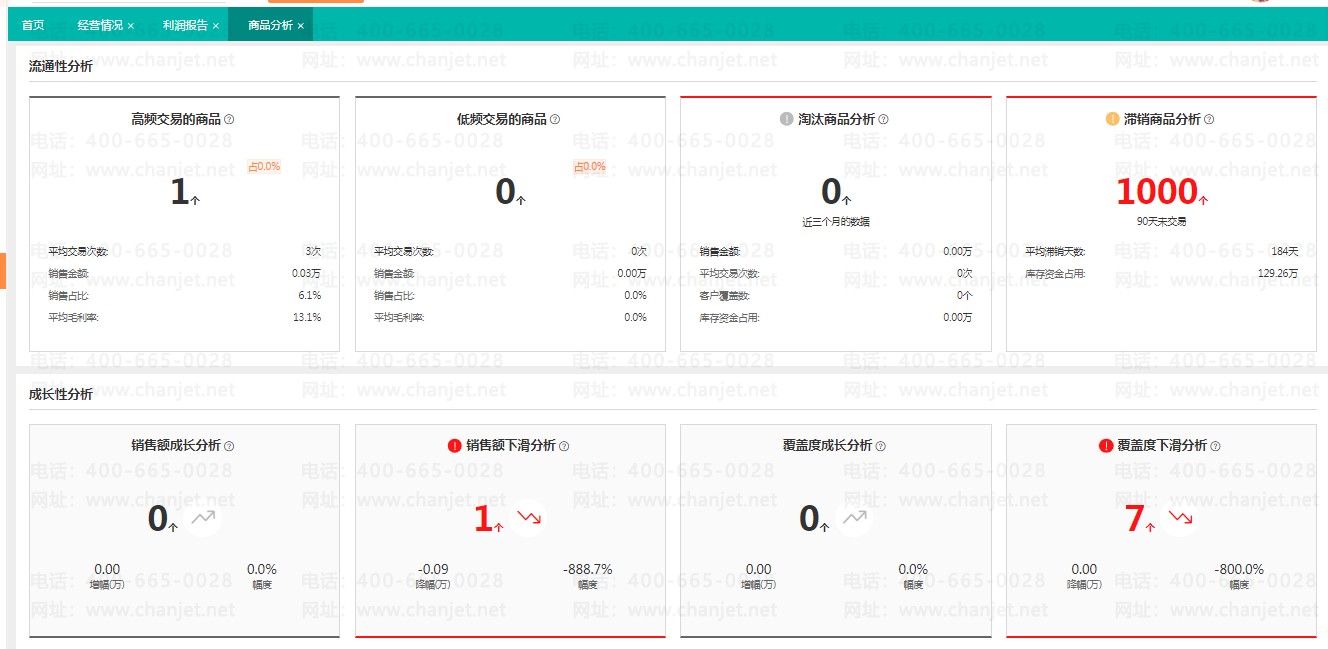Click the 成长性分析 section heading
Viewport: 1328px width, 649px height.
pyautogui.click(x=61, y=394)
